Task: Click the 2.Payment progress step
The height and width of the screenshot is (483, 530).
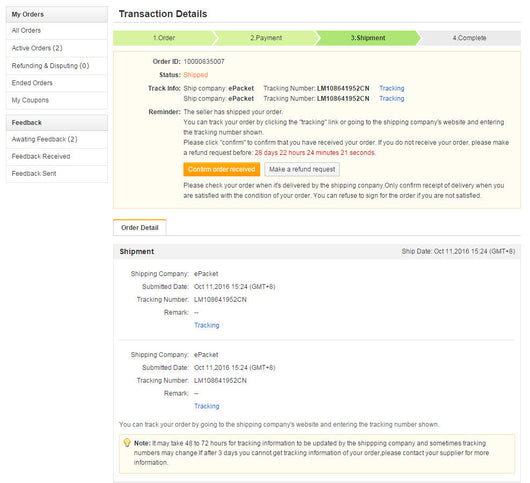Action: click(266, 38)
